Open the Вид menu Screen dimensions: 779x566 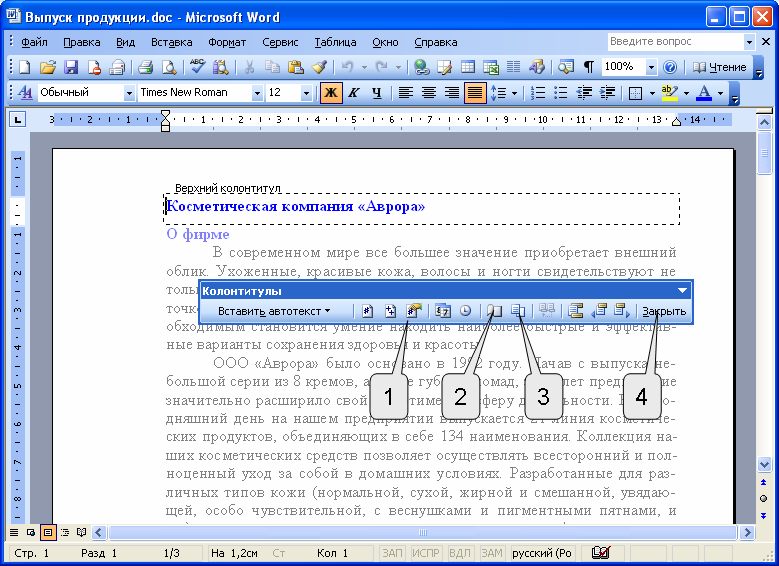tap(126, 42)
